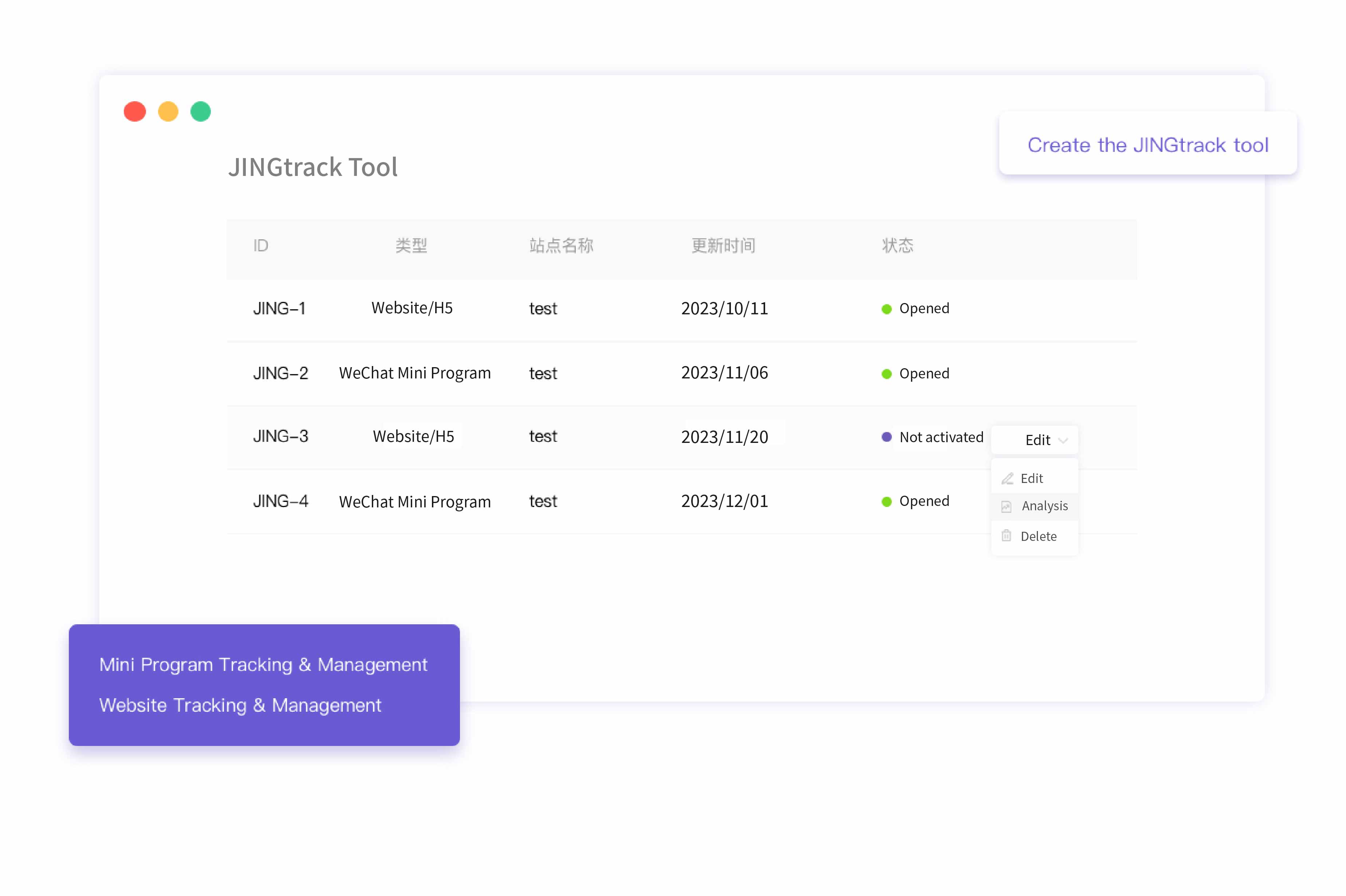1346x896 pixels.
Task: Click the green maximize window dot
Action: coord(201,111)
